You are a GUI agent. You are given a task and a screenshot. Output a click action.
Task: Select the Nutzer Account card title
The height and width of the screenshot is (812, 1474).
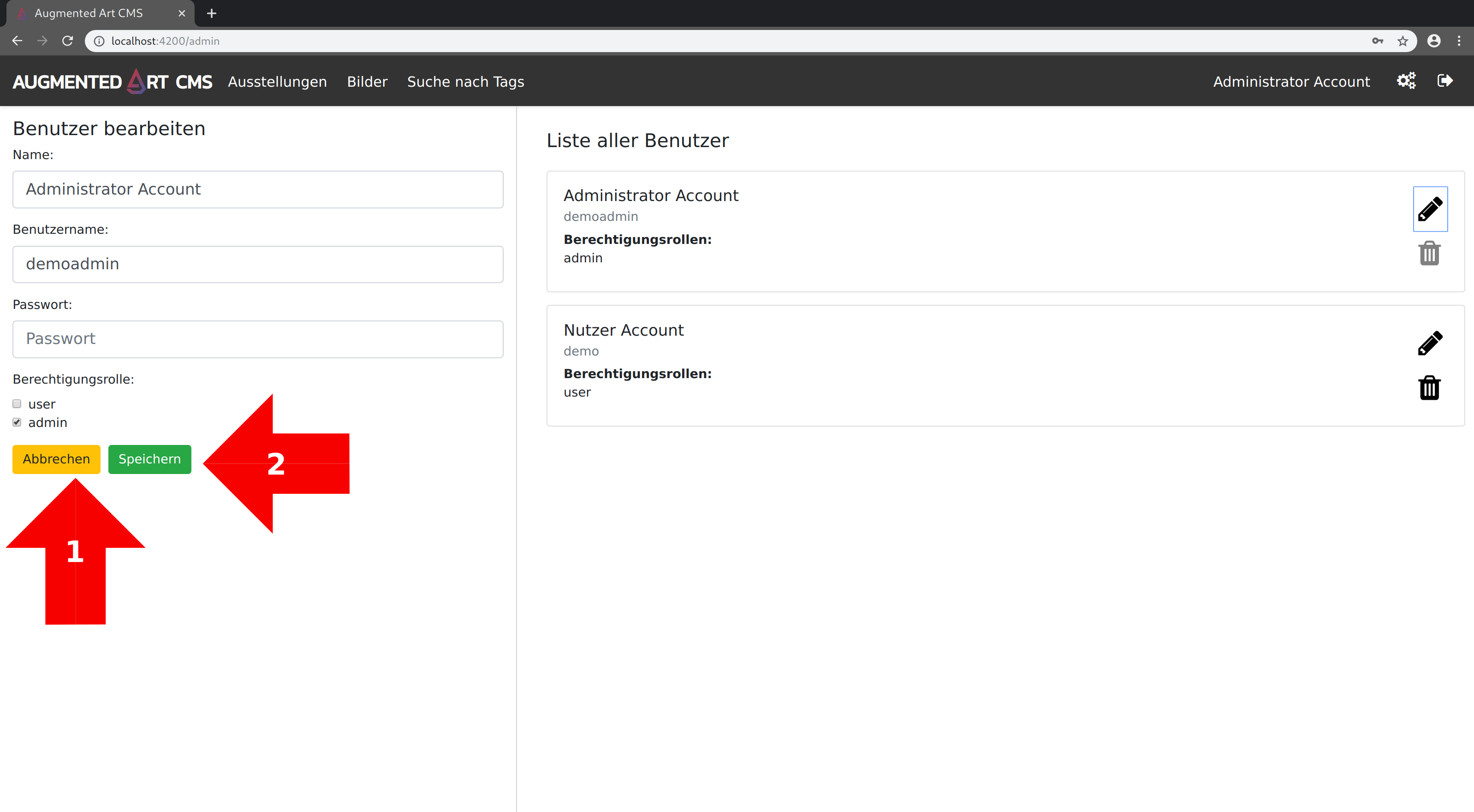624,330
